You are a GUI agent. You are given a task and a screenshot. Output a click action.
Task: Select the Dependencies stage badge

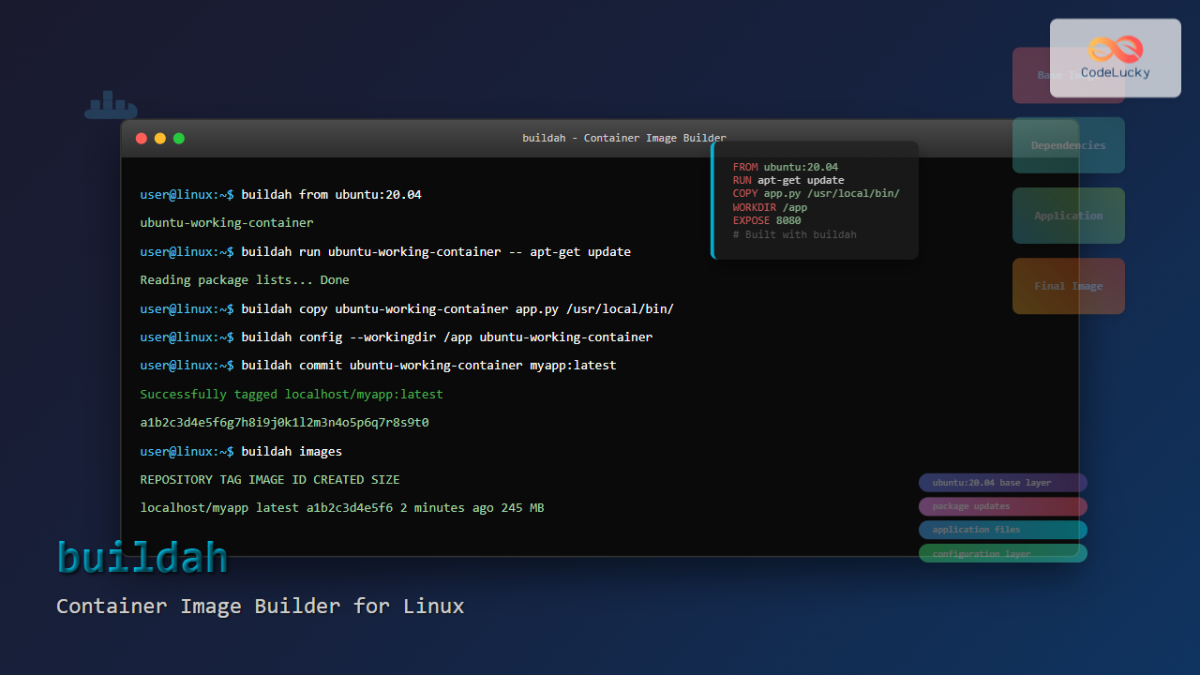click(x=1068, y=144)
